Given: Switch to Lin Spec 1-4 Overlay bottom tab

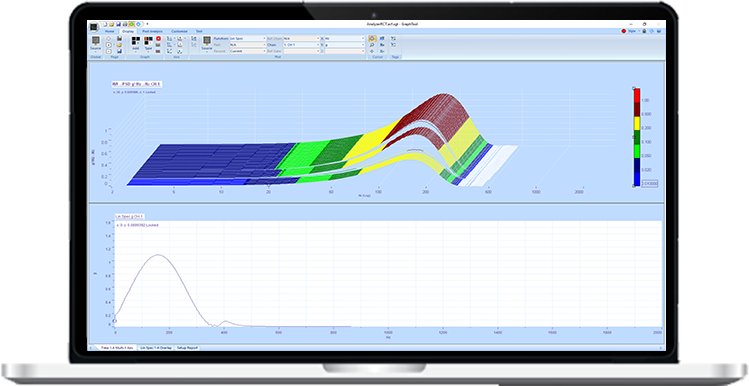Looking at the screenshot, I should click(156, 348).
